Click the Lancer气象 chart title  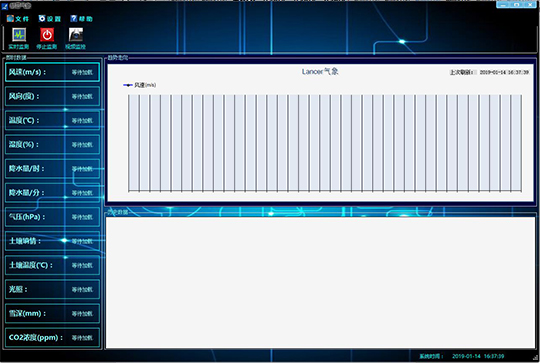click(320, 71)
